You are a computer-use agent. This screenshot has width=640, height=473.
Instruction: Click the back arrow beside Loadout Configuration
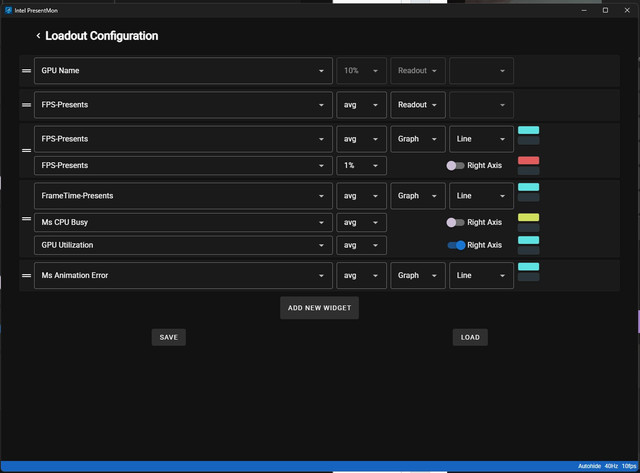38,36
